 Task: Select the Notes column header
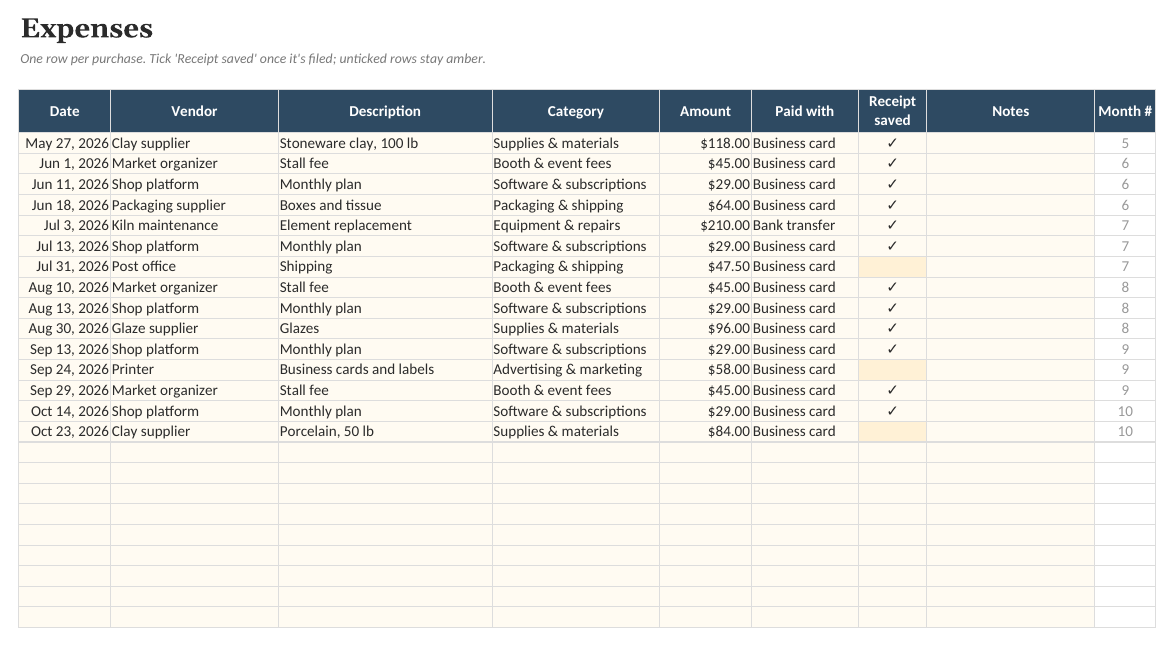(x=1010, y=111)
